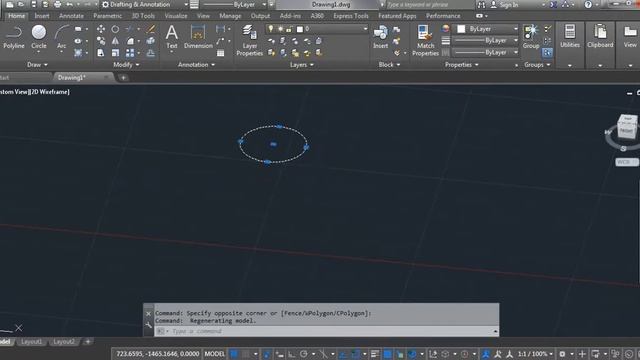Screen dimensions: 640x360
Task: Open the Home ribbon tab
Action: pyautogui.click(x=16, y=16)
